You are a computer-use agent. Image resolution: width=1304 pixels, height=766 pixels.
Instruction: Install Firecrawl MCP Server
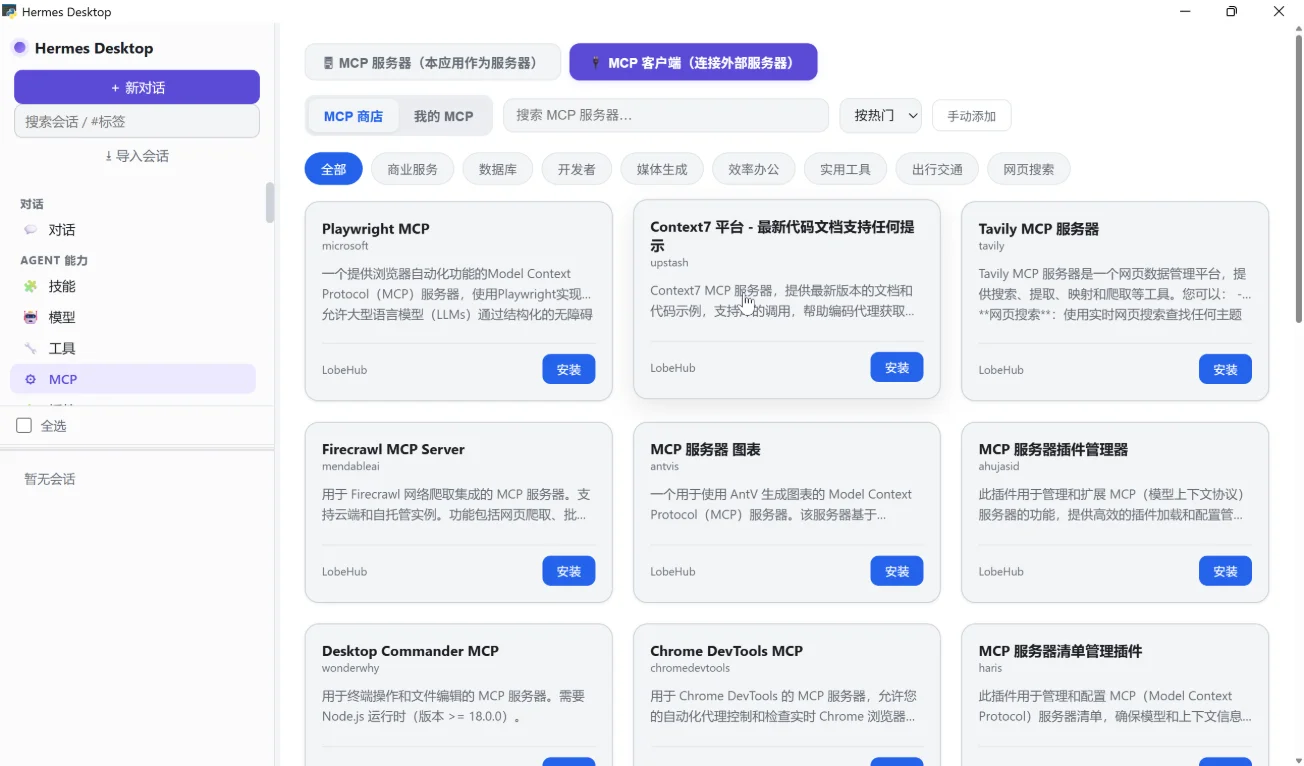point(569,572)
